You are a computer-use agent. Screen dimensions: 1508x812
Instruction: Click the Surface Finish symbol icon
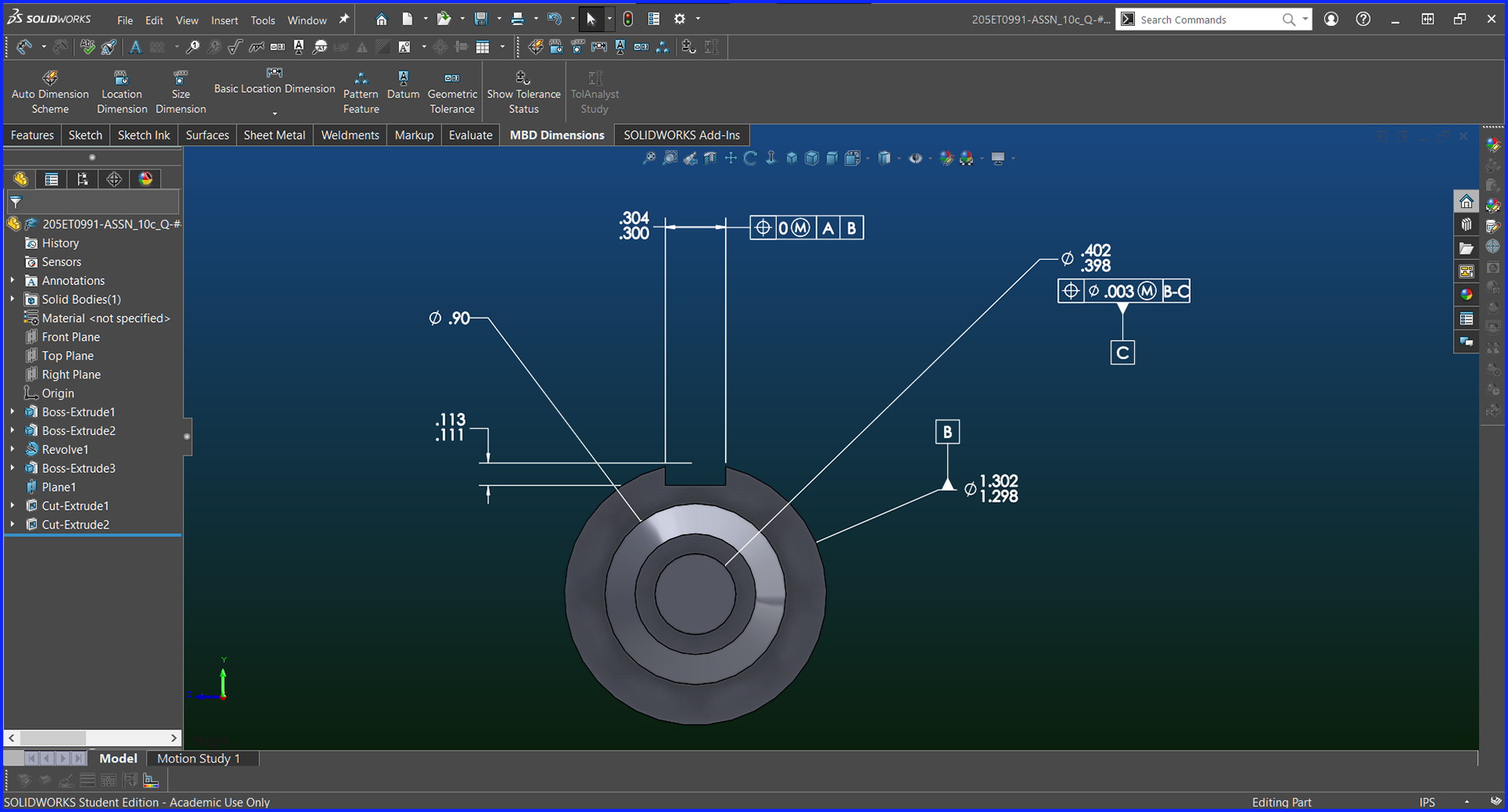(x=235, y=47)
